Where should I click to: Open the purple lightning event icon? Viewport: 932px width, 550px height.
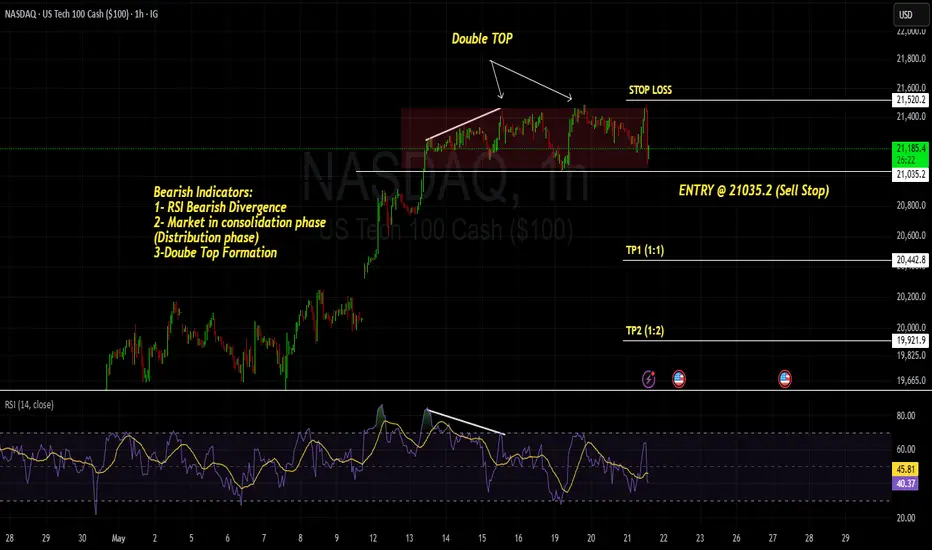click(648, 379)
